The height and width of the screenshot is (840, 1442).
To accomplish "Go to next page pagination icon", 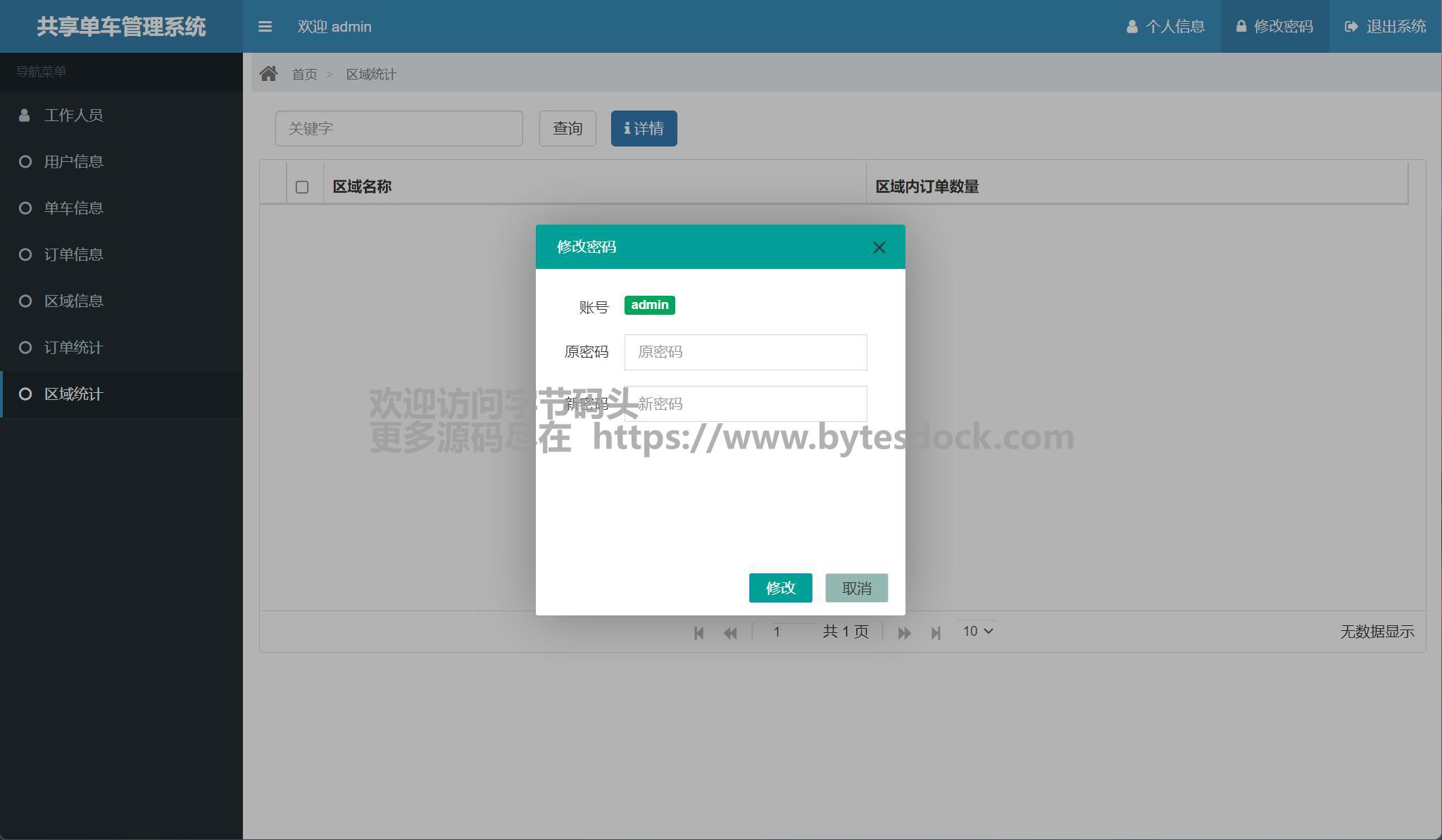I will coord(904,633).
